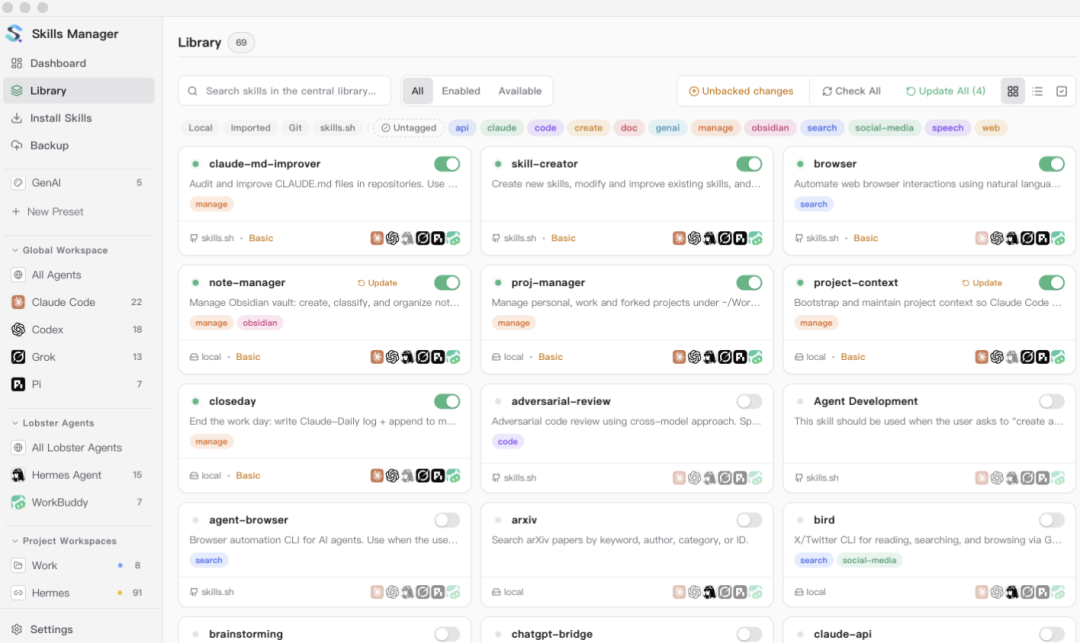Screen dimensions: 1080x643
Task: Create a New Preset in sidebar
Action: pos(79,211)
